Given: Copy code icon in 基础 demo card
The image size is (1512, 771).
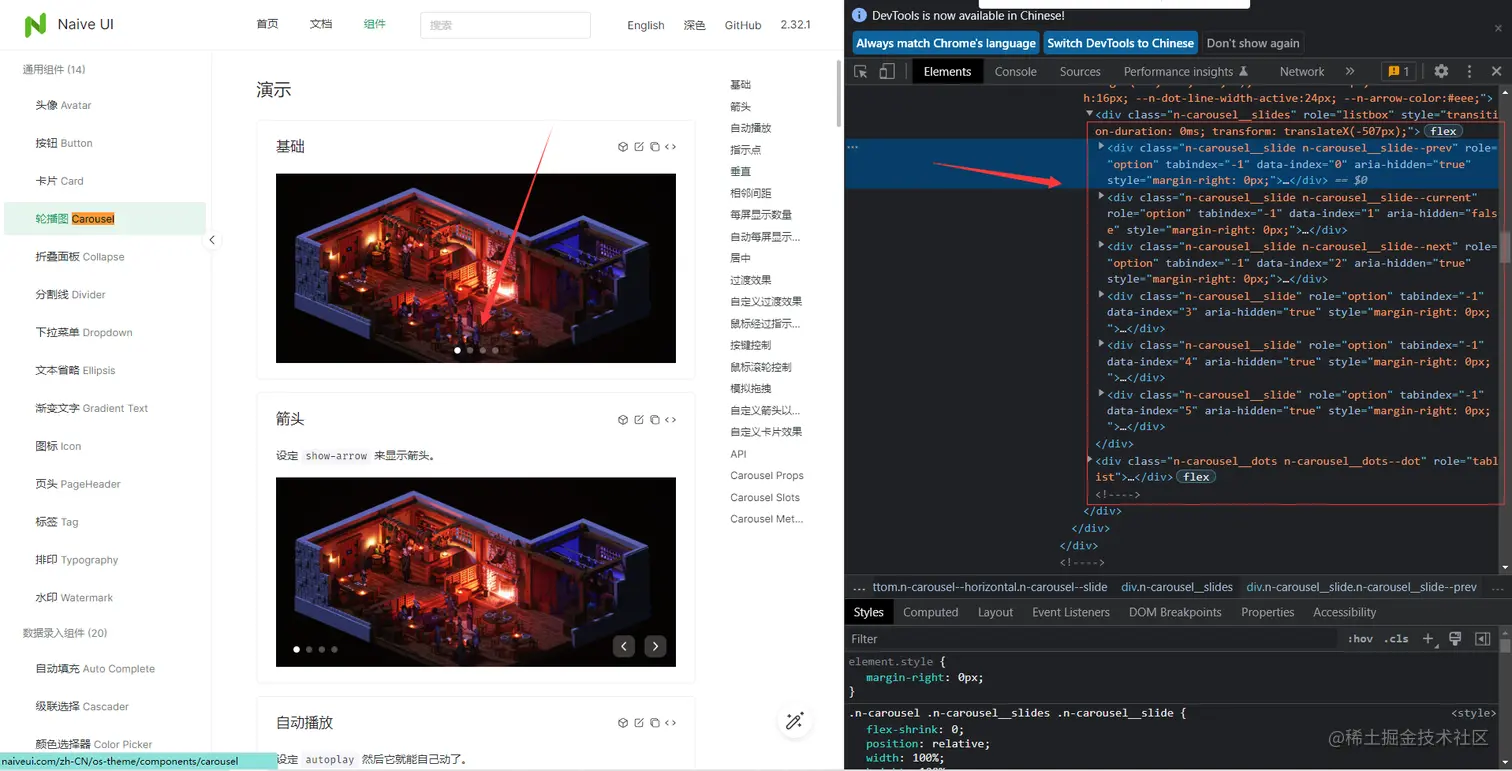Looking at the screenshot, I should coord(655,147).
